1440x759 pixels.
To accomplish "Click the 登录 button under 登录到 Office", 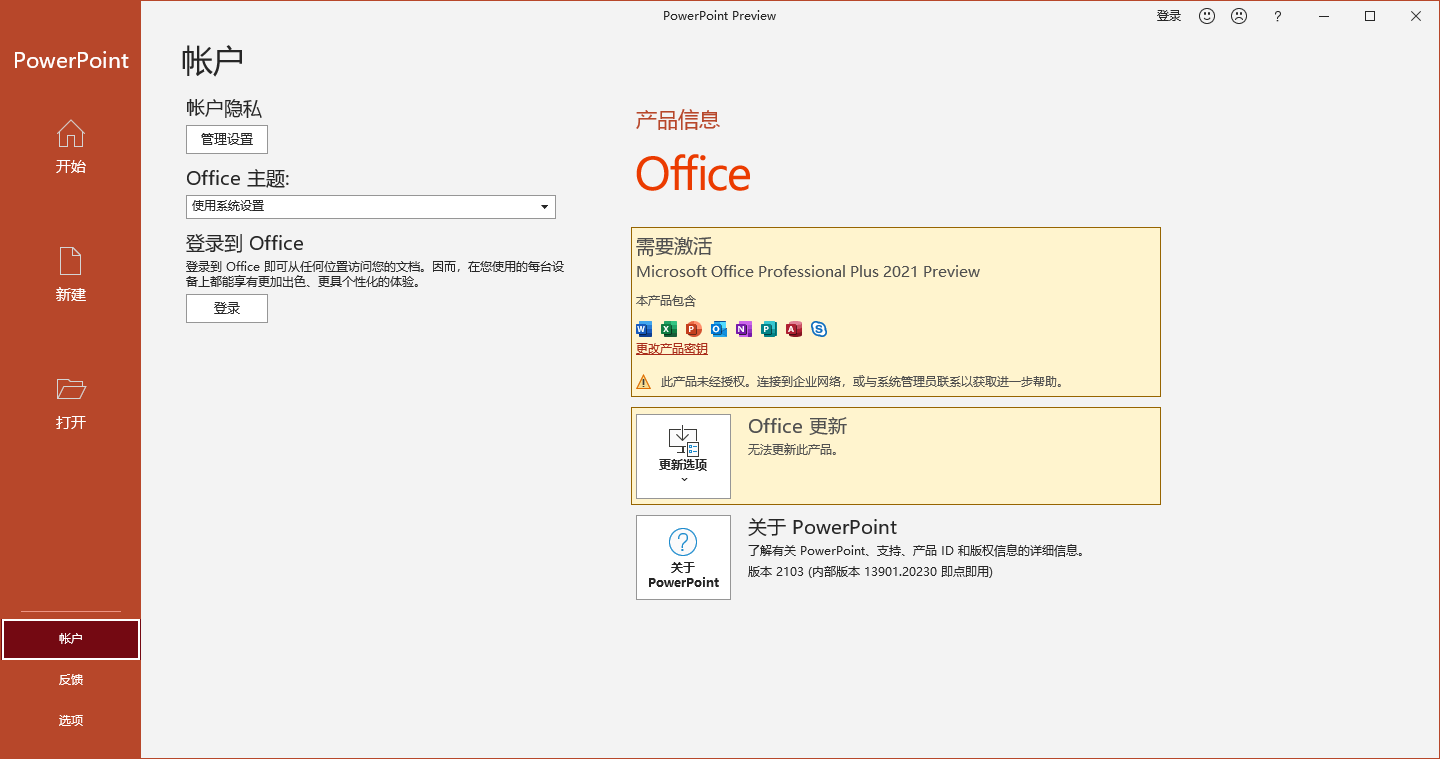I will (226, 308).
